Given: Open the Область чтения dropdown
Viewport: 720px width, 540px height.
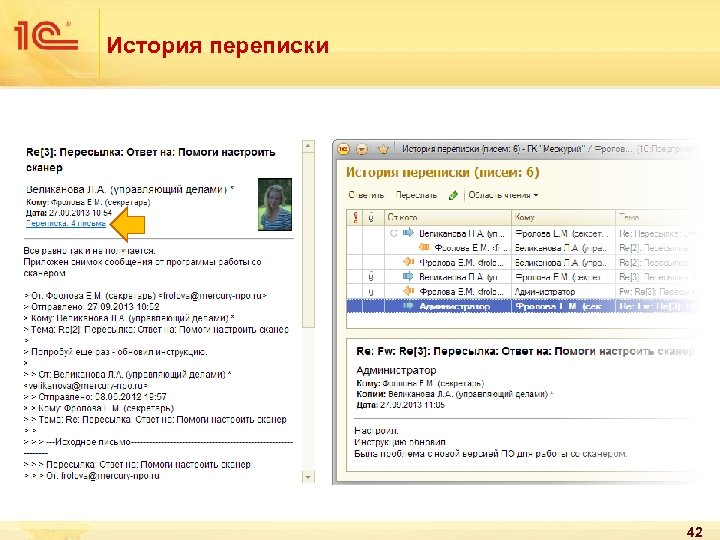Looking at the screenshot, I should [503, 195].
